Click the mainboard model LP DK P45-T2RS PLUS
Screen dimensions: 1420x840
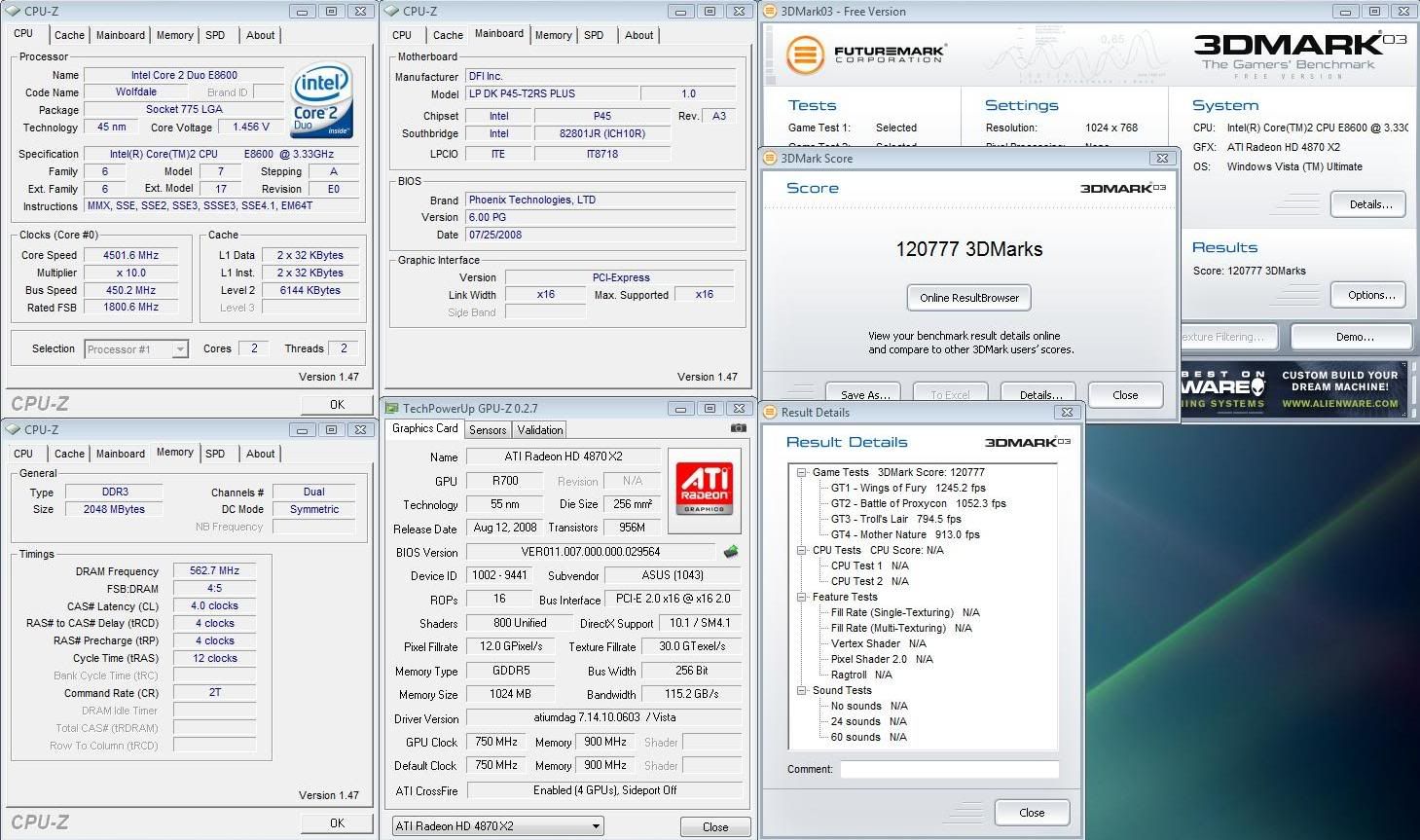coord(553,93)
